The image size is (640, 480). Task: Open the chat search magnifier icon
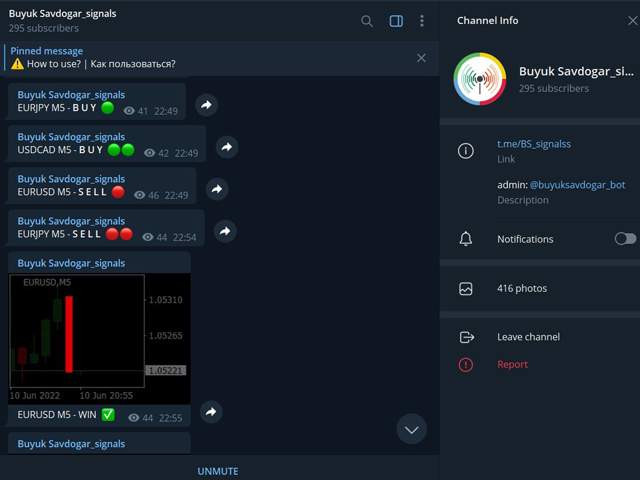point(367,21)
